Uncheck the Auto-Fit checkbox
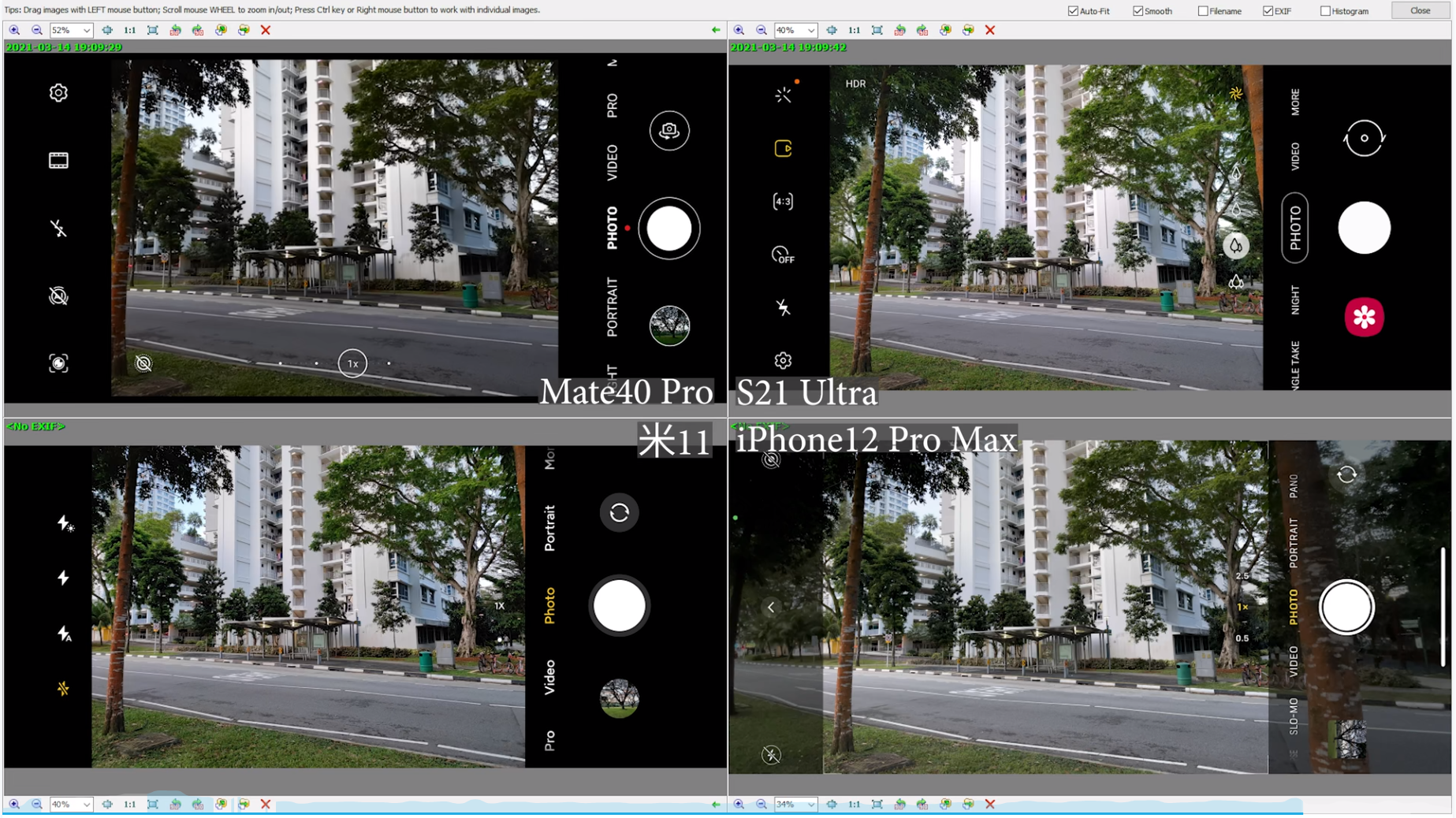This screenshot has width=1456, height=818. click(x=1073, y=11)
